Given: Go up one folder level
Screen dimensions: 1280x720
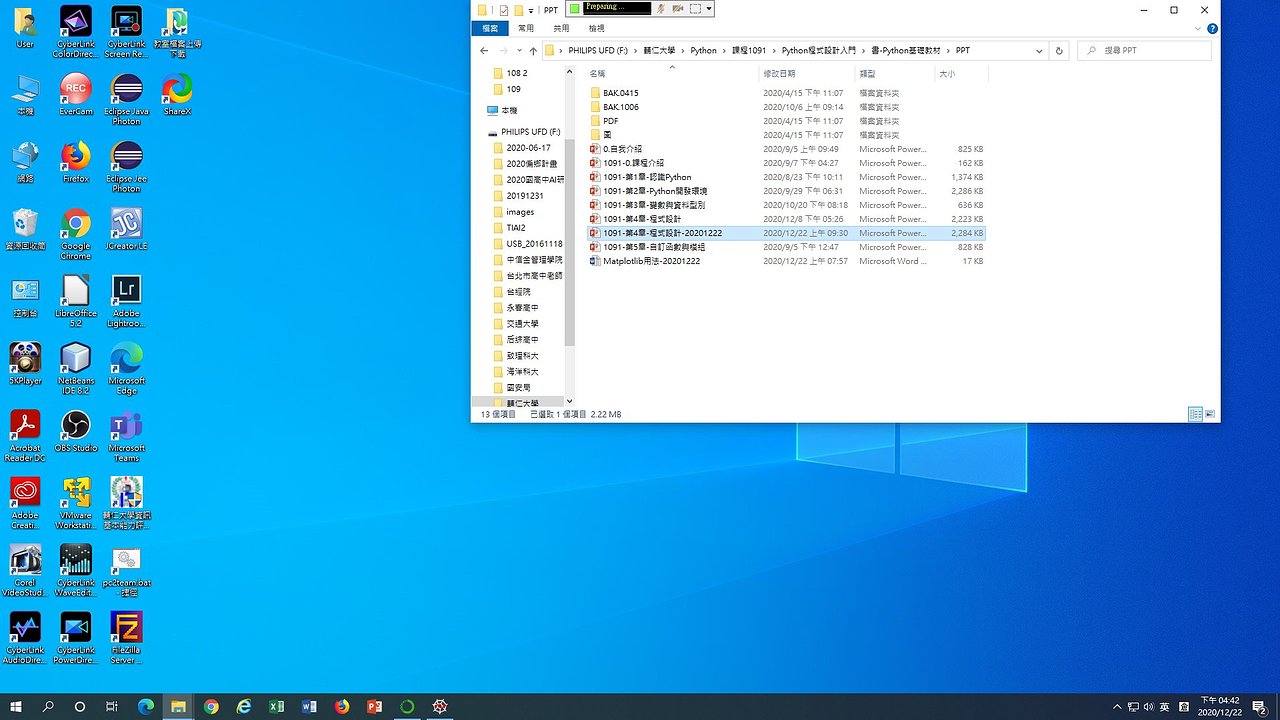Looking at the screenshot, I should click(534, 50).
